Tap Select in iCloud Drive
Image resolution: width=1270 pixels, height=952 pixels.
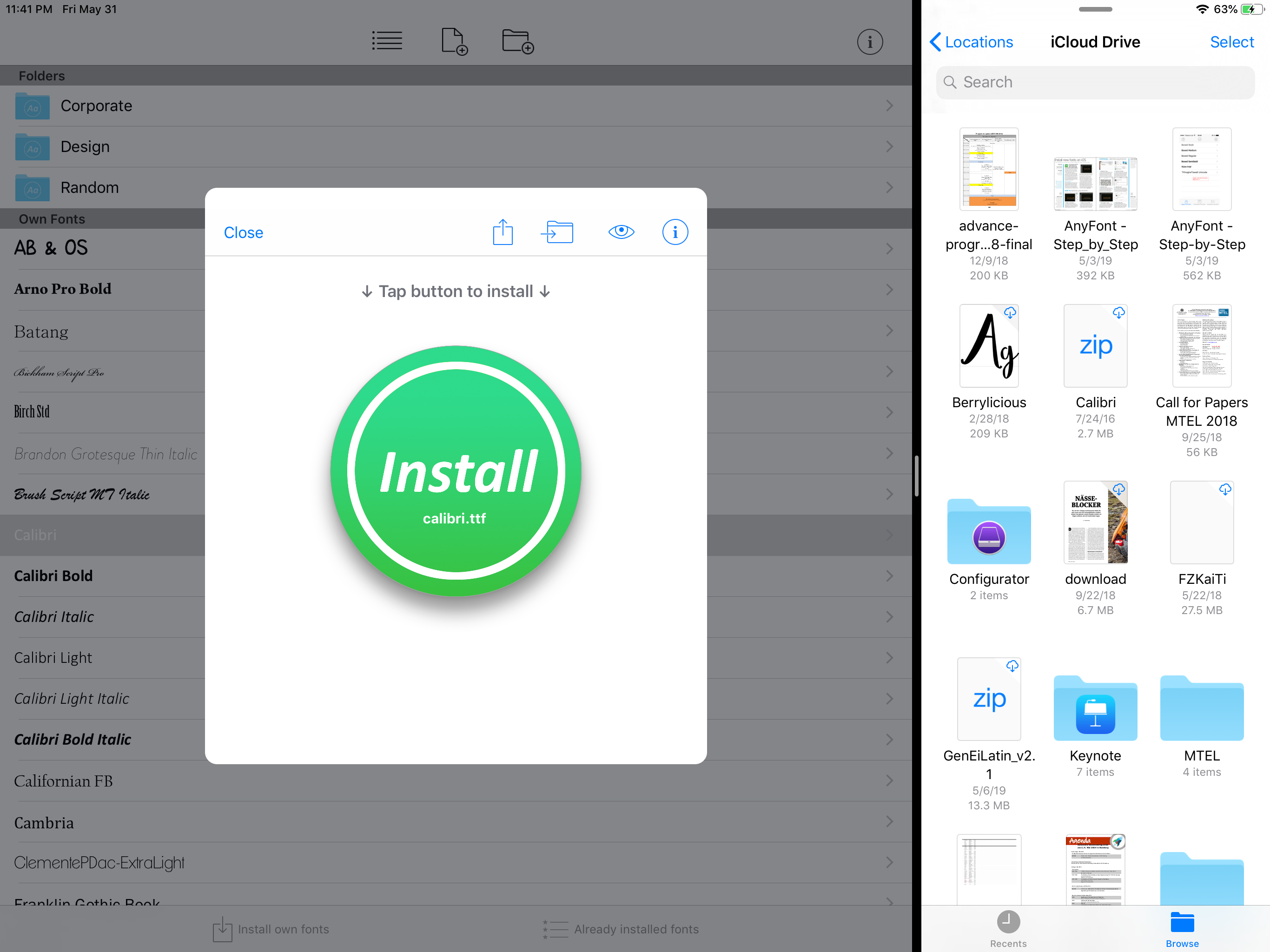[x=1231, y=42]
